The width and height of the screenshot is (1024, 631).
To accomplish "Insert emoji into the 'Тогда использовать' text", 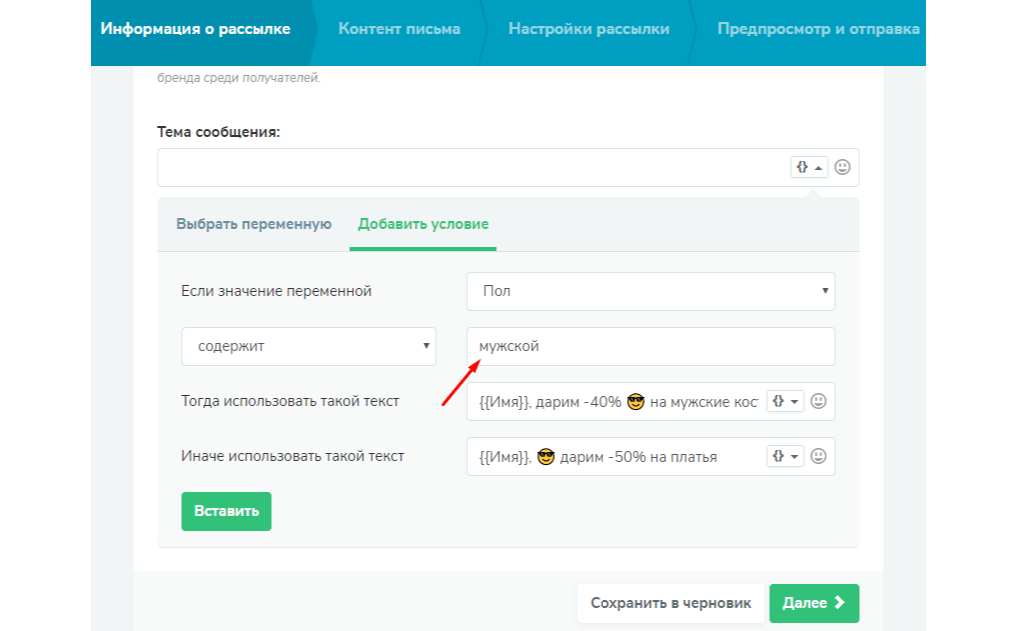I will [x=818, y=401].
